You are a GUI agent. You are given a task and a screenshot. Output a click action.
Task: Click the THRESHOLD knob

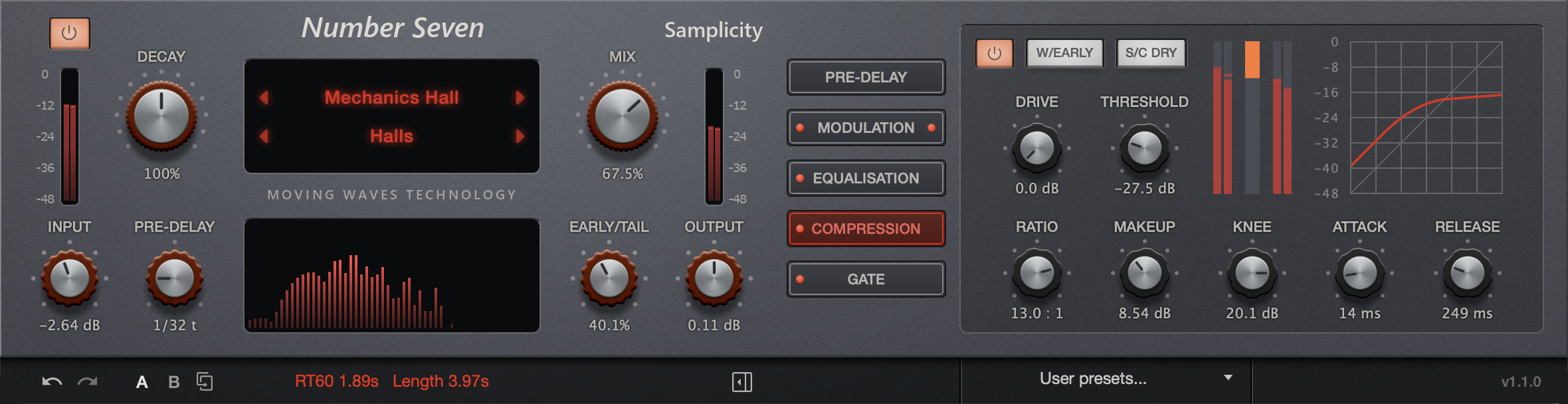(x=1144, y=148)
